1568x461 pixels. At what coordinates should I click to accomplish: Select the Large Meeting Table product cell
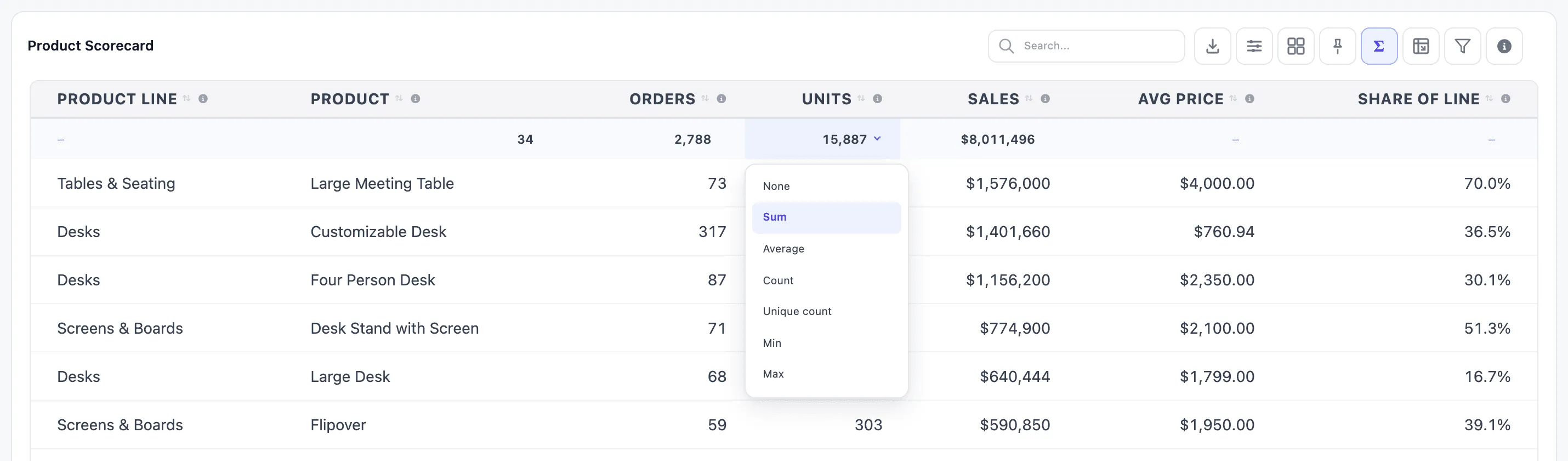click(382, 183)
